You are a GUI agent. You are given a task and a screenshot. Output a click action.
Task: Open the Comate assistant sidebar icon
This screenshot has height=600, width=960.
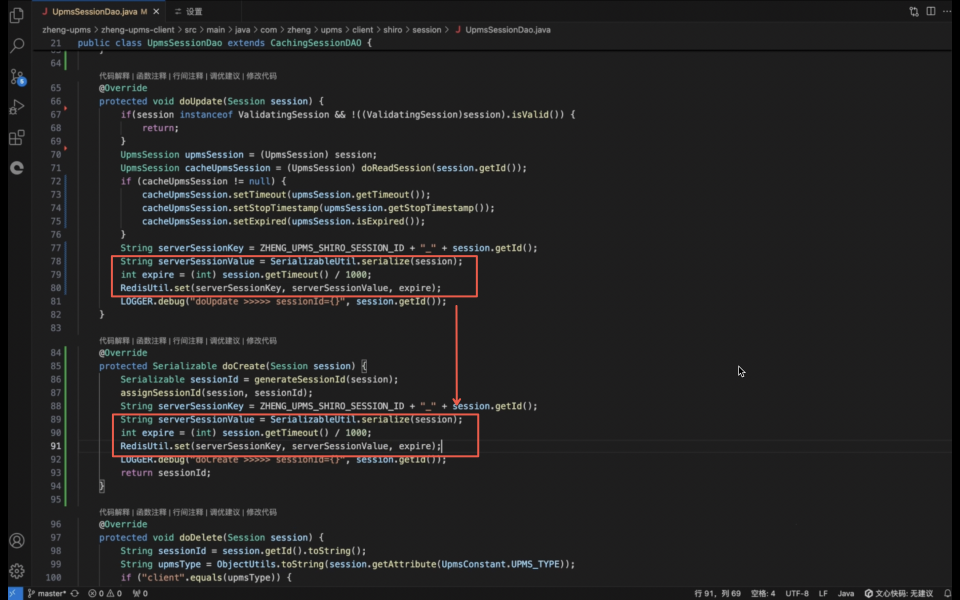pyautogui.click(x=17, y=167)
